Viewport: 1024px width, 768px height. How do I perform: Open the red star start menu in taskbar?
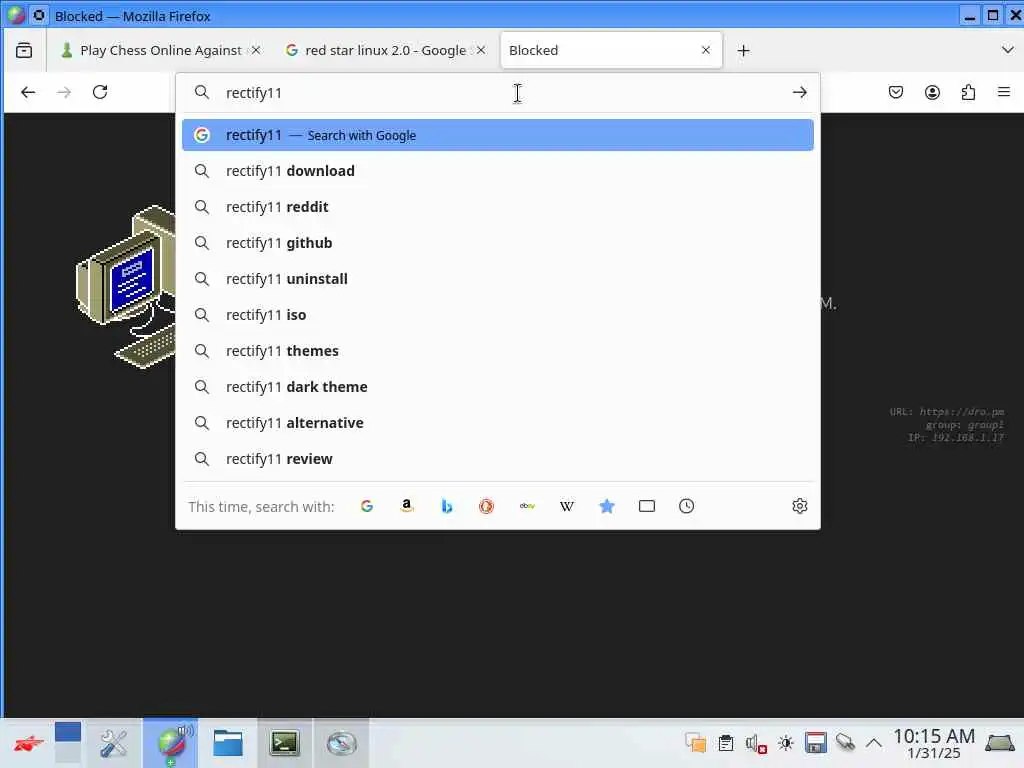click(x=27, y=744)
